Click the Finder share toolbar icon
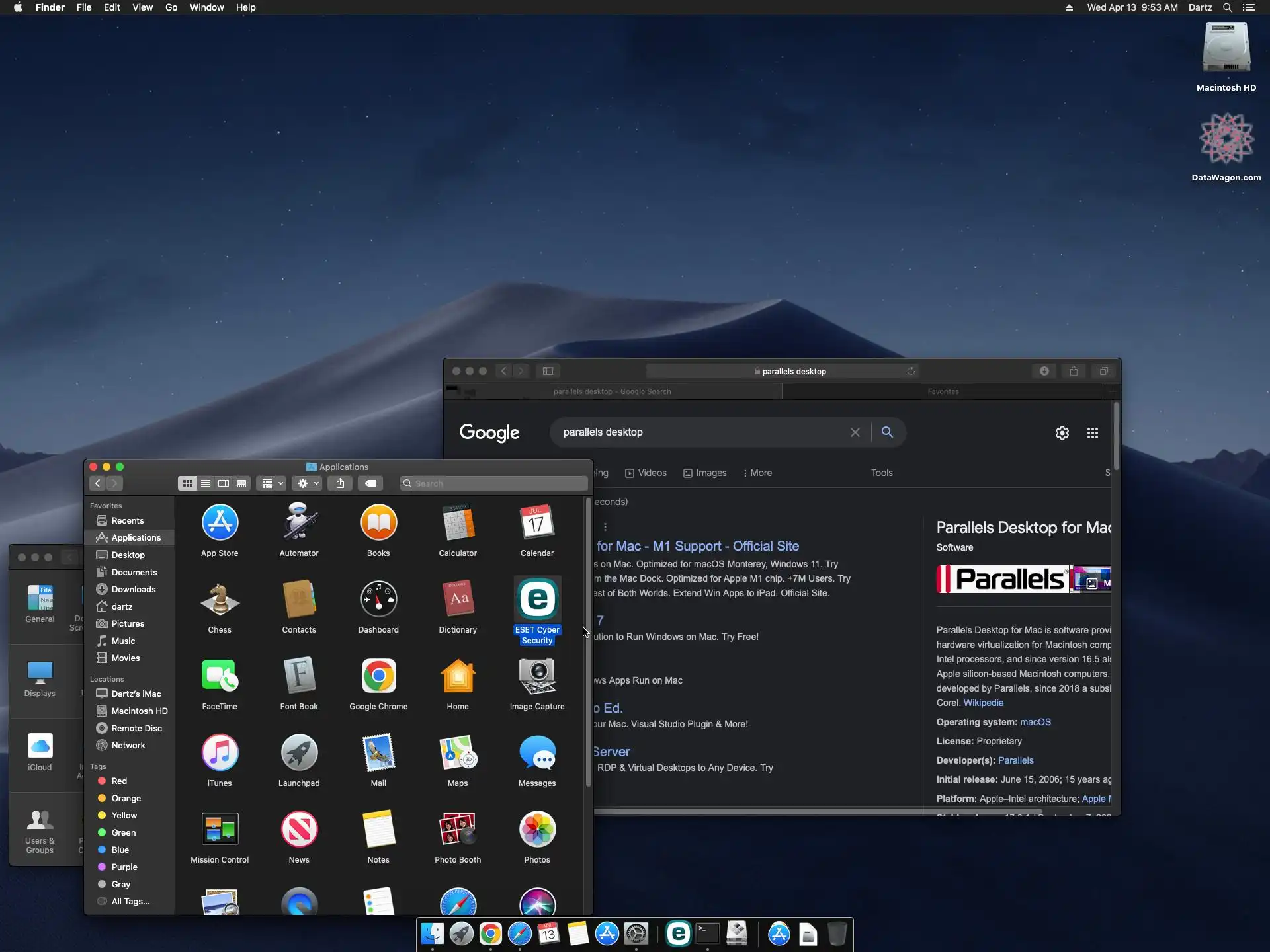1270x952 pixels. 340,483
